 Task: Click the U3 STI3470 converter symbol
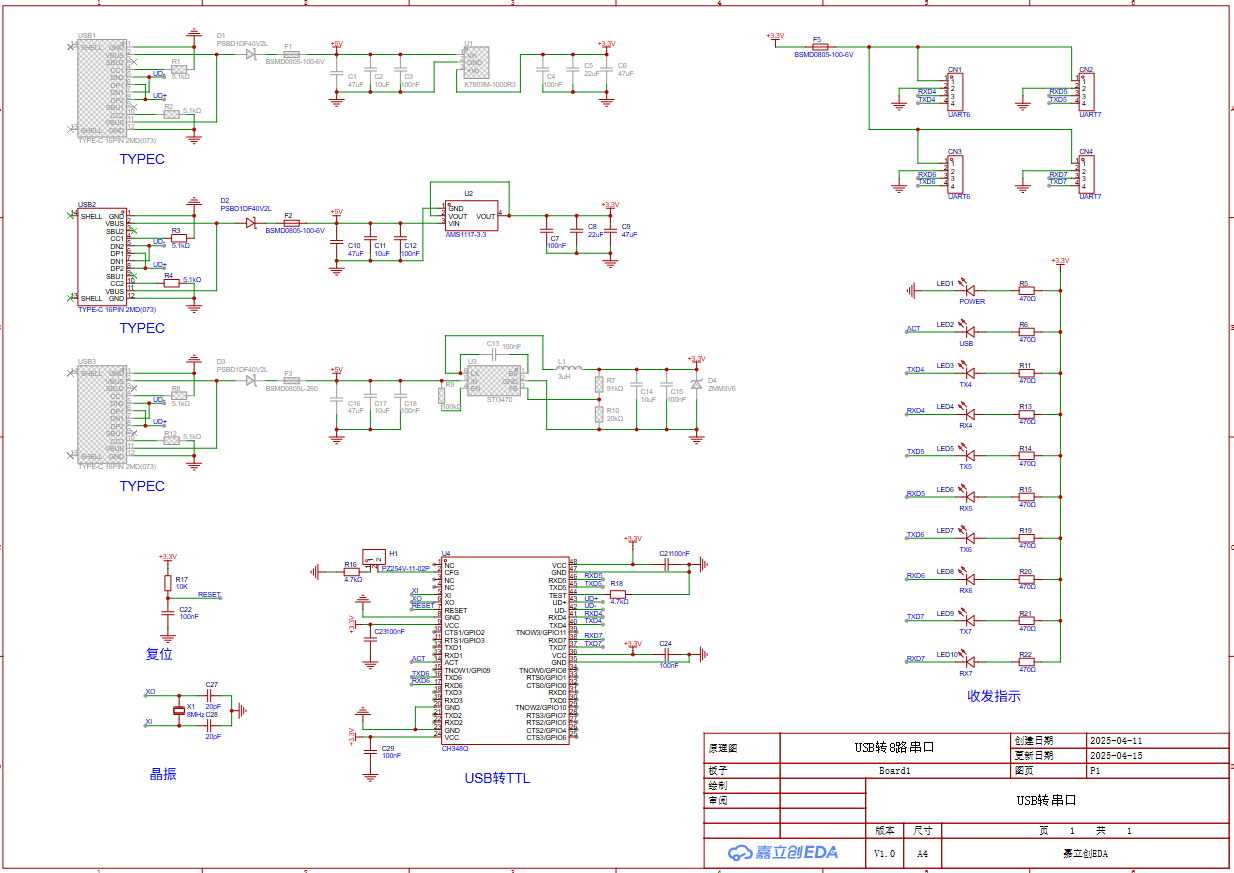tap(493, 381)
